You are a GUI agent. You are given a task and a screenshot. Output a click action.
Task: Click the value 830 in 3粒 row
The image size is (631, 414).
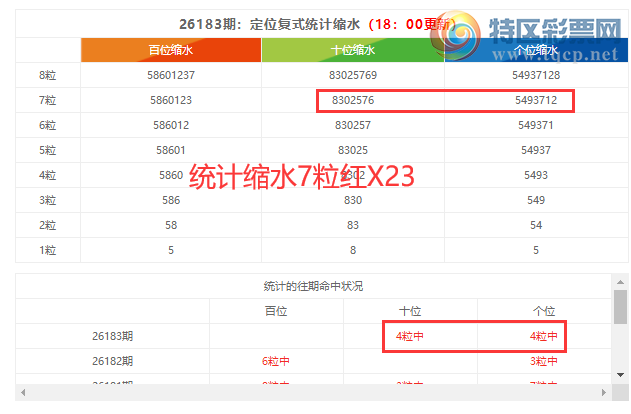pyautogui.click(x=353, y=200)
